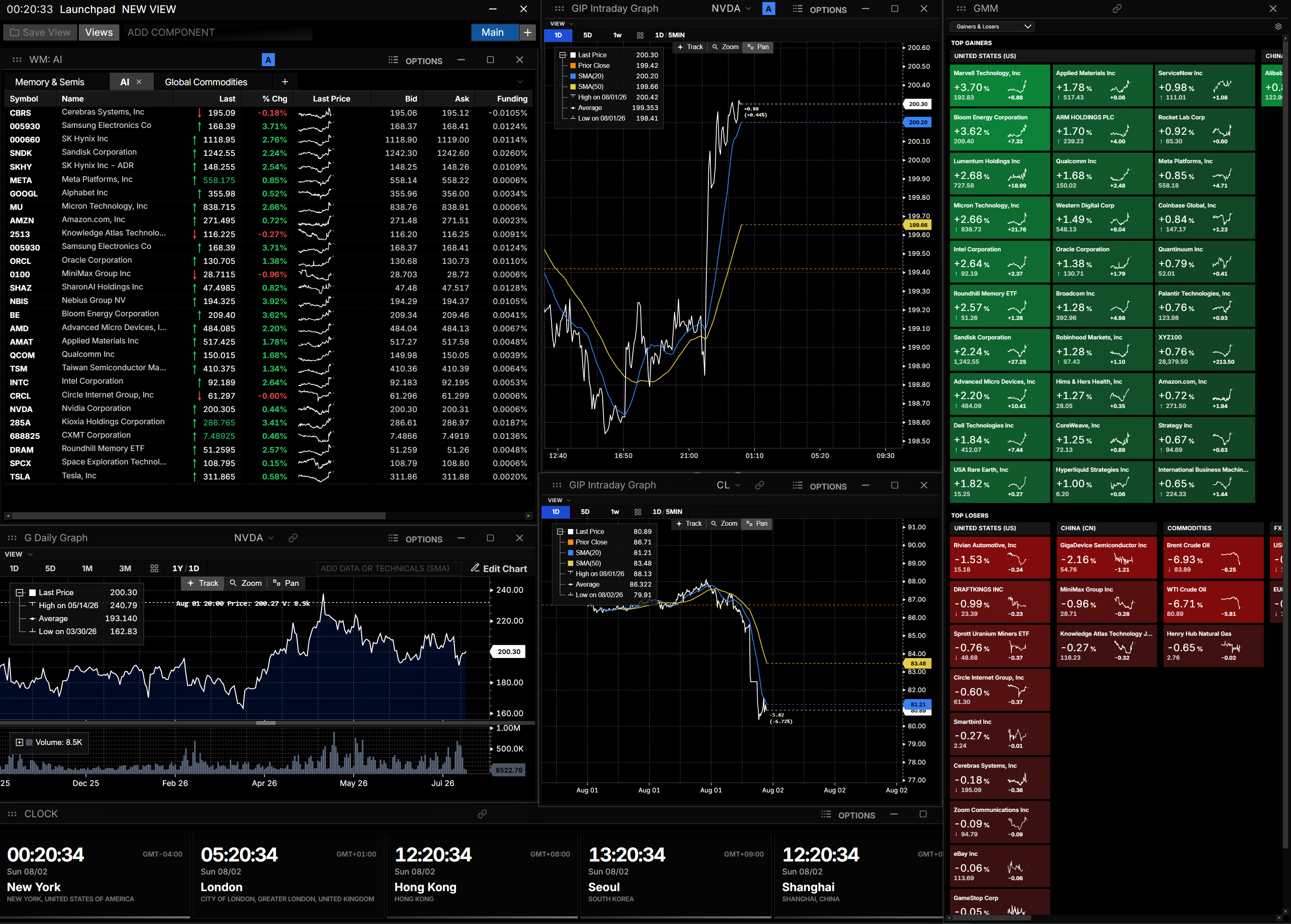This screenshot has width=1291, height=924.
Task: Switch to the Memory & Semis tab
Action: point(50,82)
